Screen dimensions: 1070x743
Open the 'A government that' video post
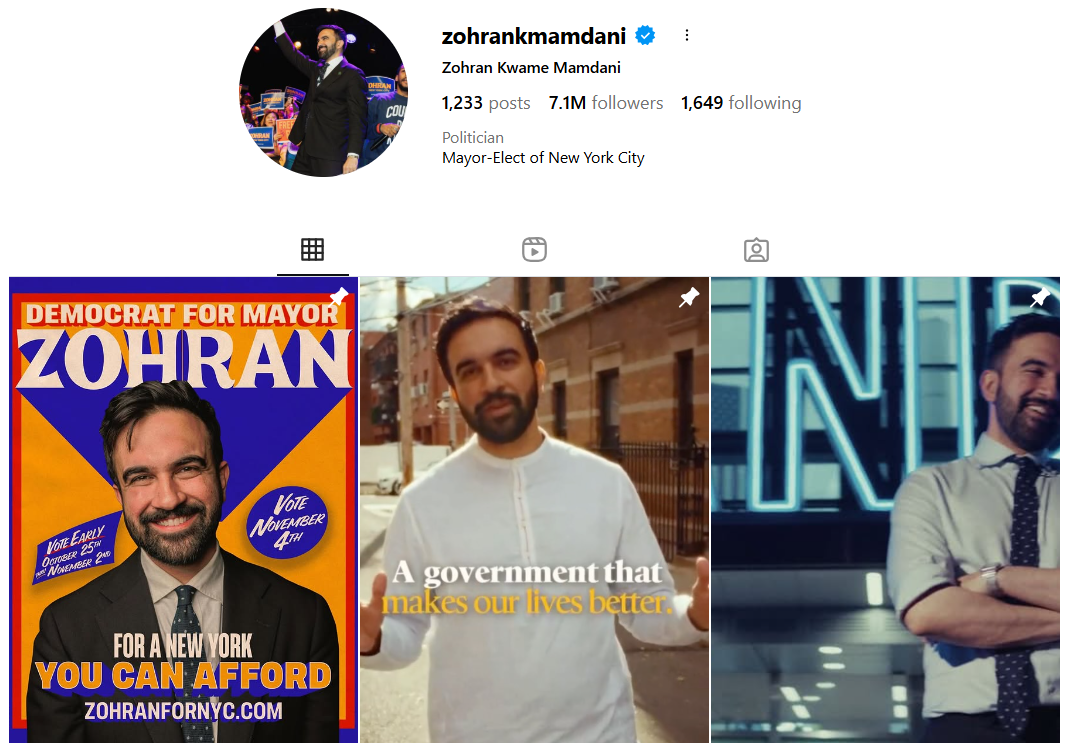[x=534, y=510]
